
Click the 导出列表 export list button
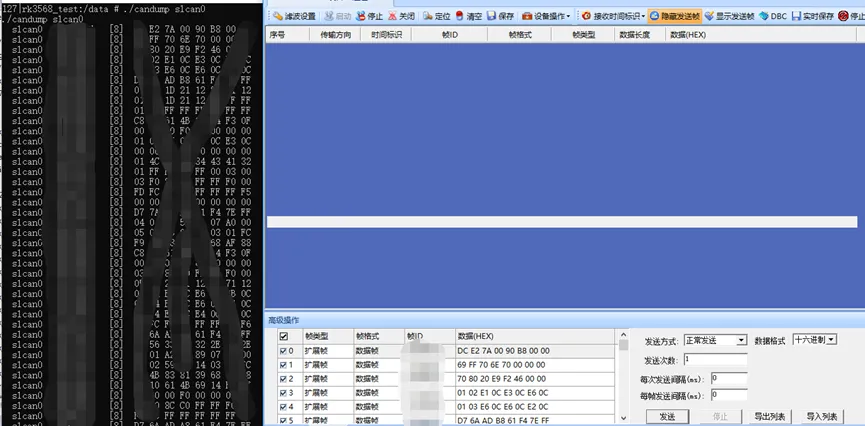(x=771, y=417)
